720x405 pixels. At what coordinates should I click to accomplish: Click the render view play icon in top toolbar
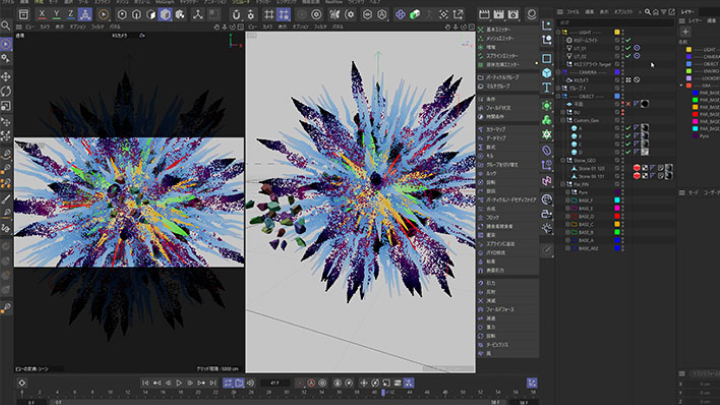pos(103,15)
